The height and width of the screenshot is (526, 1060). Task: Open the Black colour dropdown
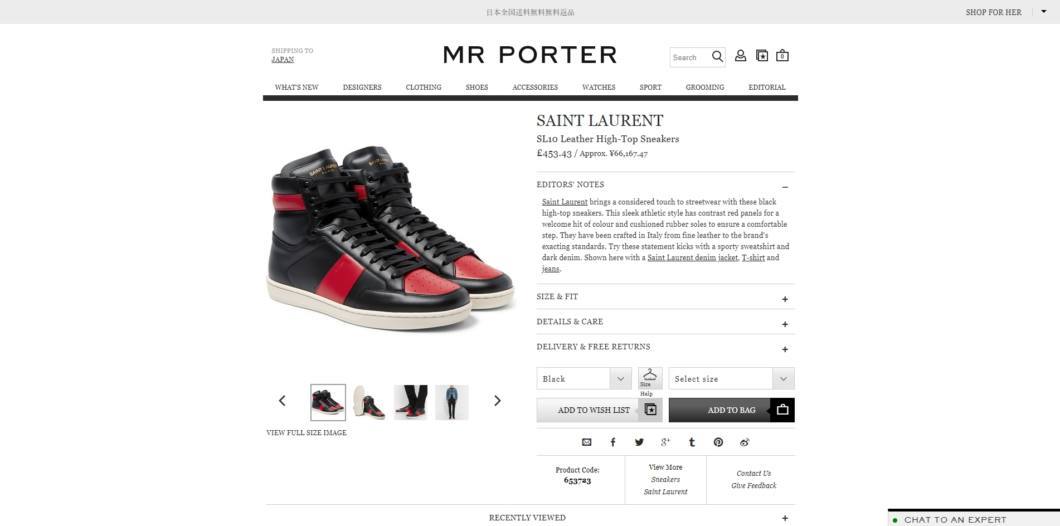click(x=584, y=379)
